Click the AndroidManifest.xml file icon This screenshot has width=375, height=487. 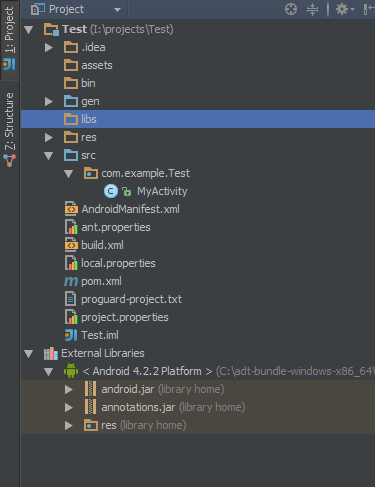coord(71,209)
